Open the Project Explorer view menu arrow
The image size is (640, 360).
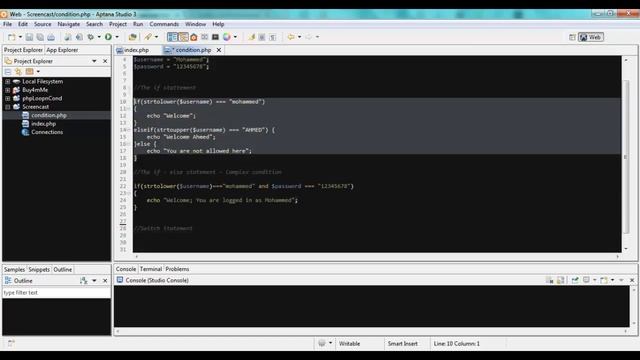[94, 61]
